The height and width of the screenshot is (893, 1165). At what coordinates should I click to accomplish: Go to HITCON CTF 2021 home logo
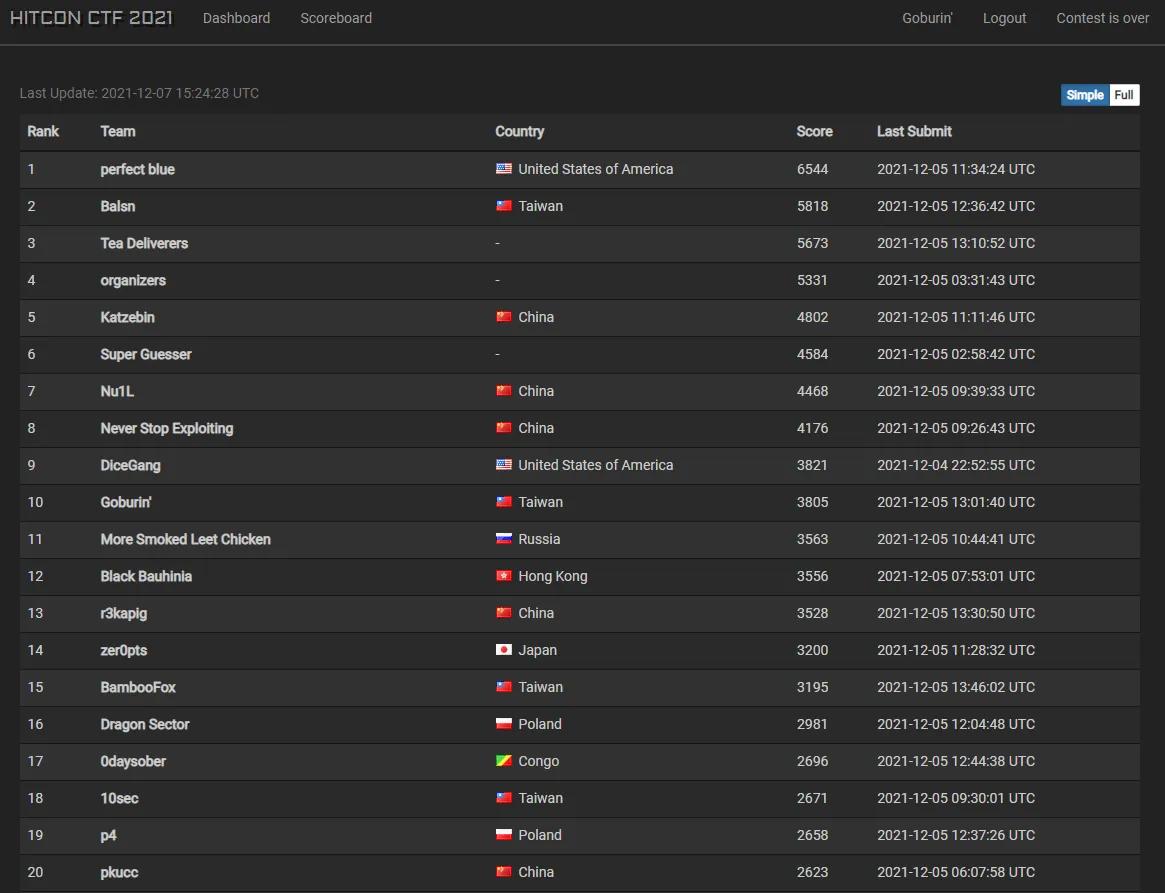[x=91, y=18]
